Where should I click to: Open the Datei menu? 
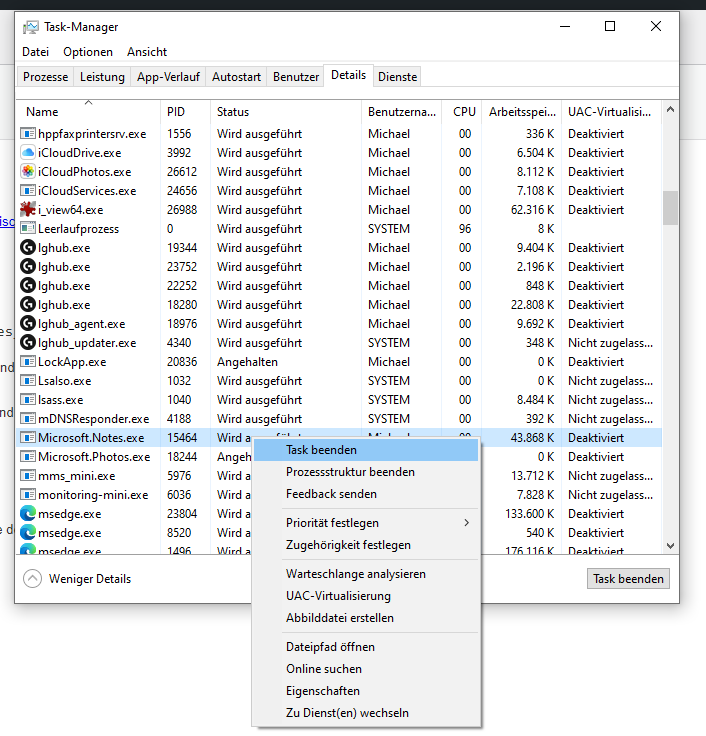point(35,52)
